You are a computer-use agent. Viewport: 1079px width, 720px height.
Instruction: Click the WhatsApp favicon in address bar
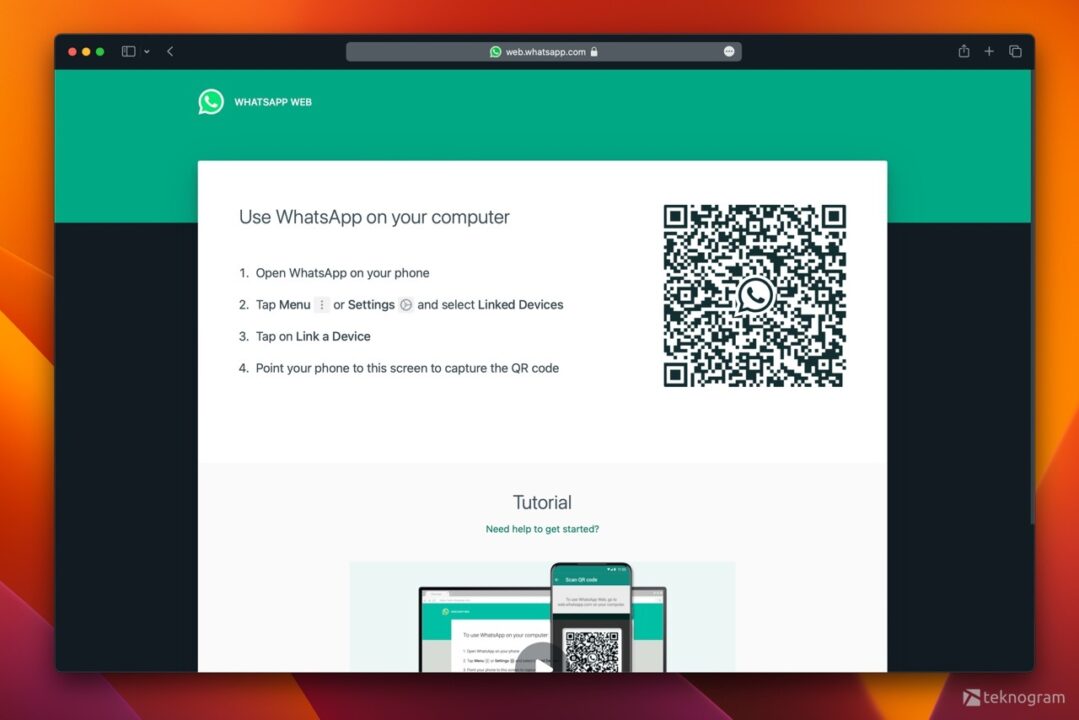[495, 52]
